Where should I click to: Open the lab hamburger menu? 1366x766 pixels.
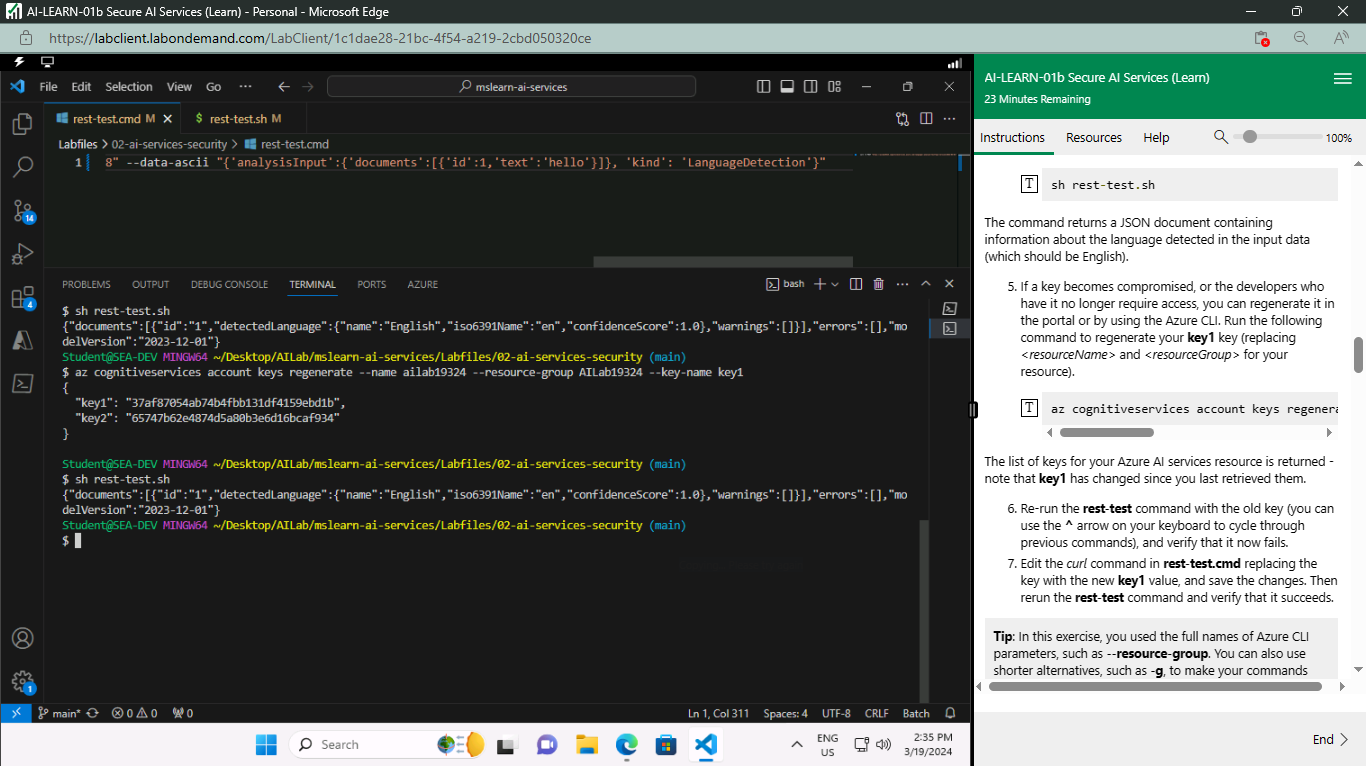pyautogui.click(x=1342, y=79)
